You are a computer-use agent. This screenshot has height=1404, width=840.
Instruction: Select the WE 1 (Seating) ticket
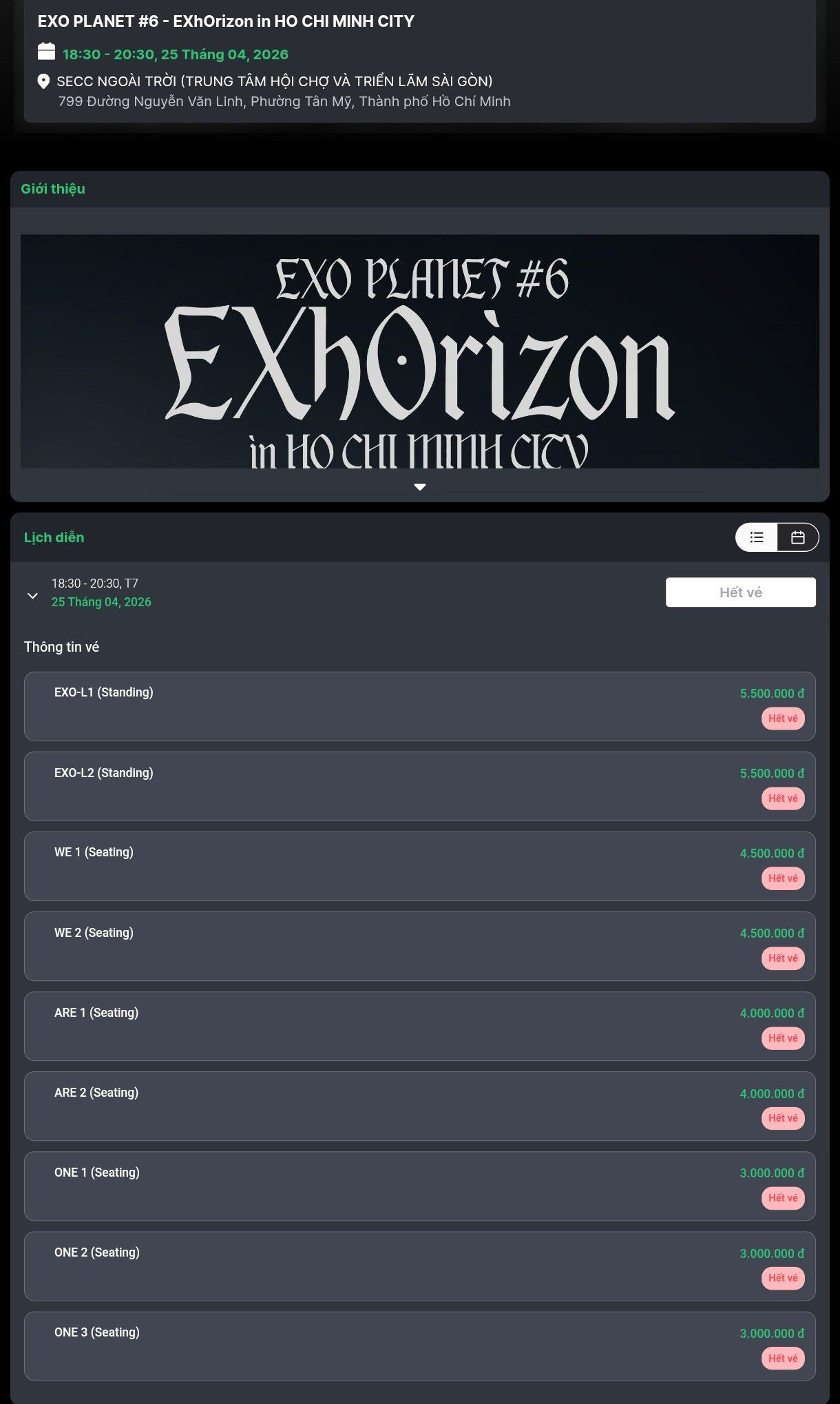click(x=420, y=866)
